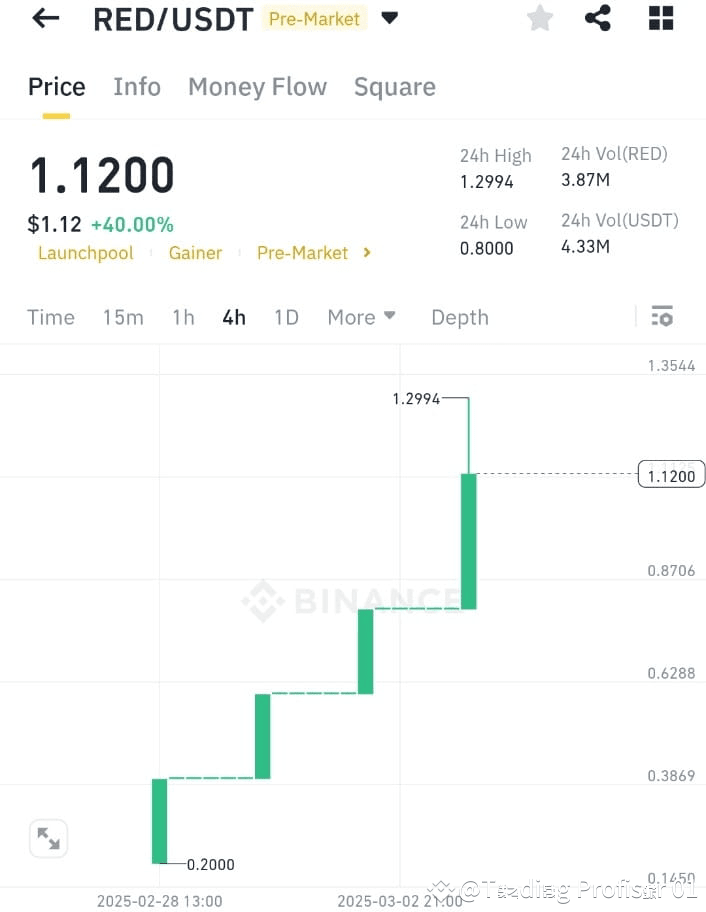The height and width of the screenshot is (912, 706).
Task: Add RED/USDT to favorites via star icon
Action: [540, 17]
